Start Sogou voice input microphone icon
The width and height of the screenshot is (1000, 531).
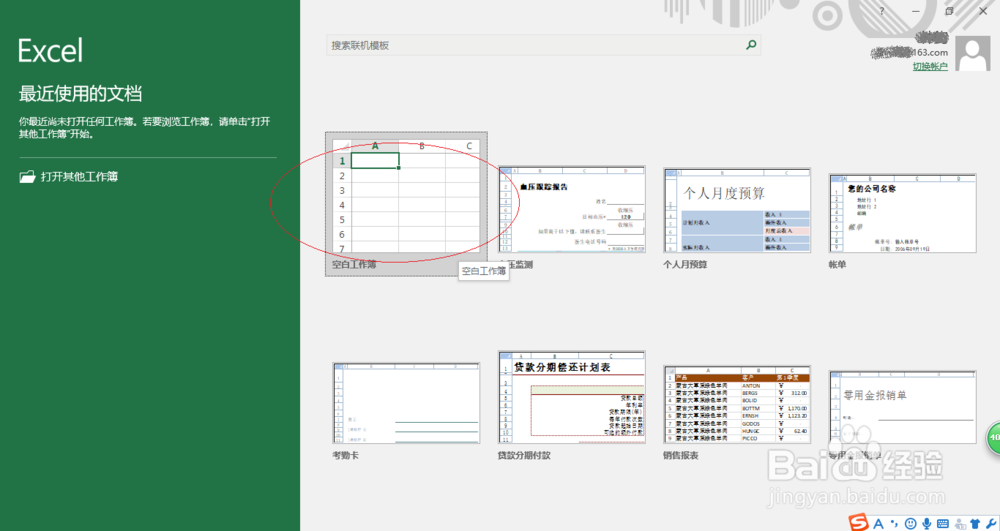(927, 523)
